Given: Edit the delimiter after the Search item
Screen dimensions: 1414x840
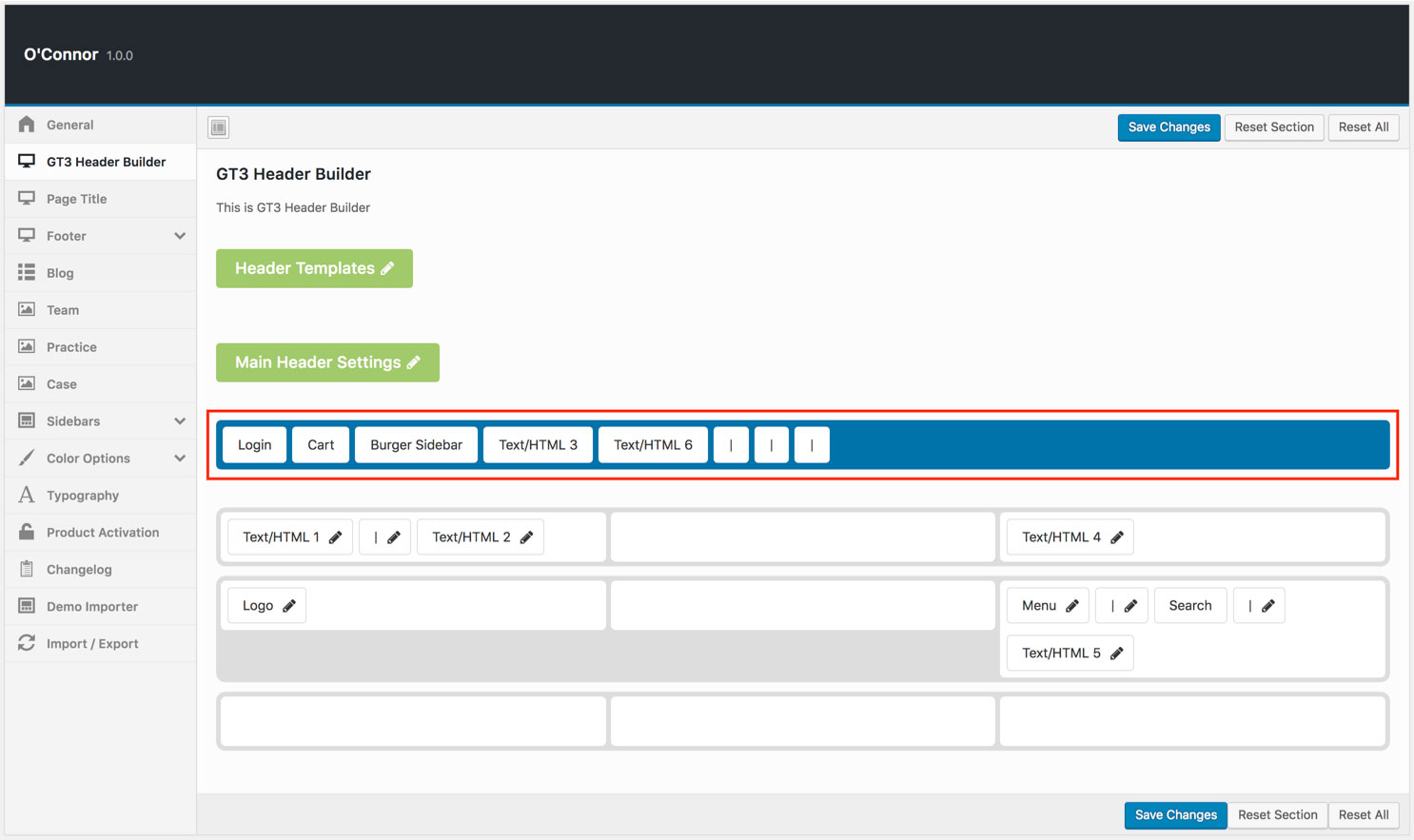Looking at the screenshot, I should click(x=1268, y=606).
